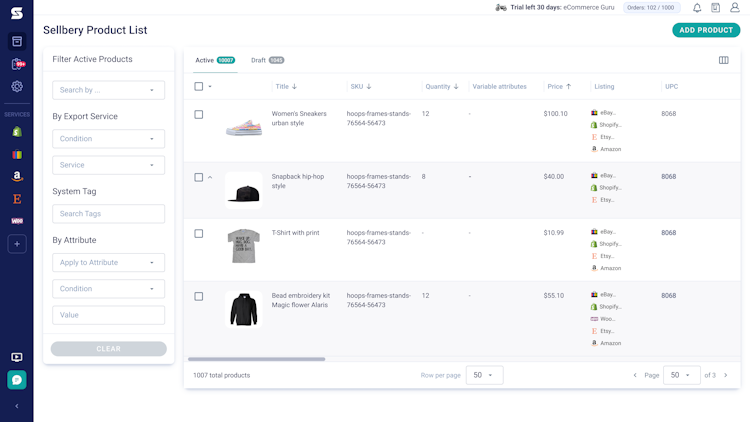The height and width of the screenshot is (422, 750).
Task: Select the Active products tab
Action: (214, 60)
